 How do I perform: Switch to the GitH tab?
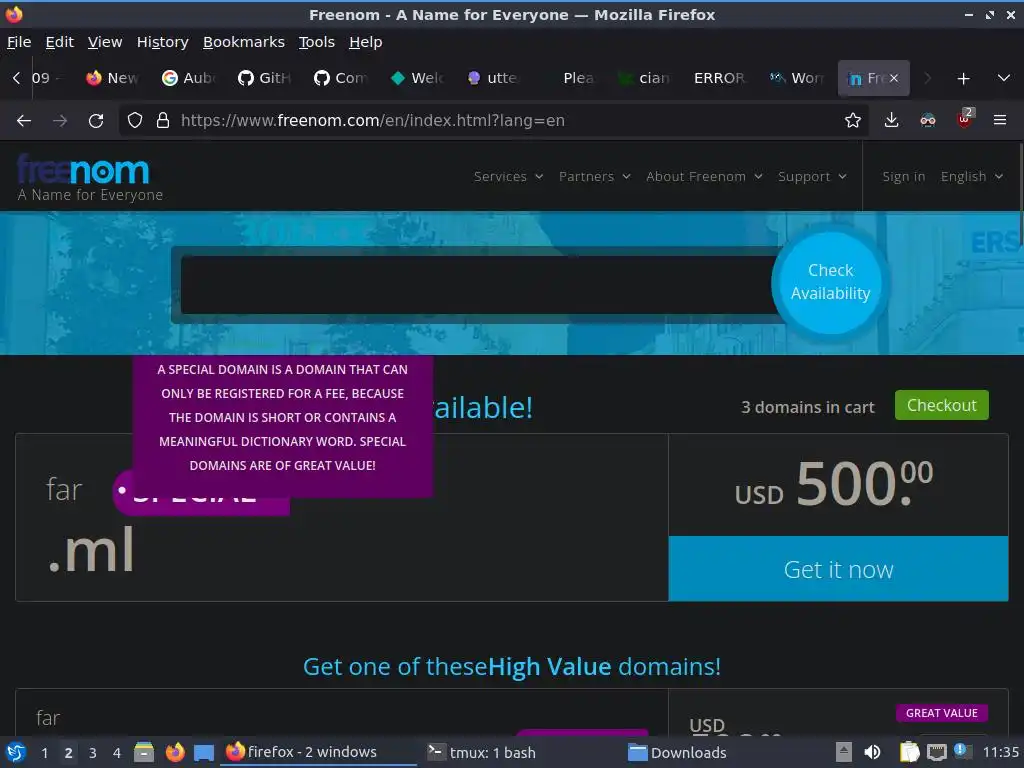[x=264, y=78]
